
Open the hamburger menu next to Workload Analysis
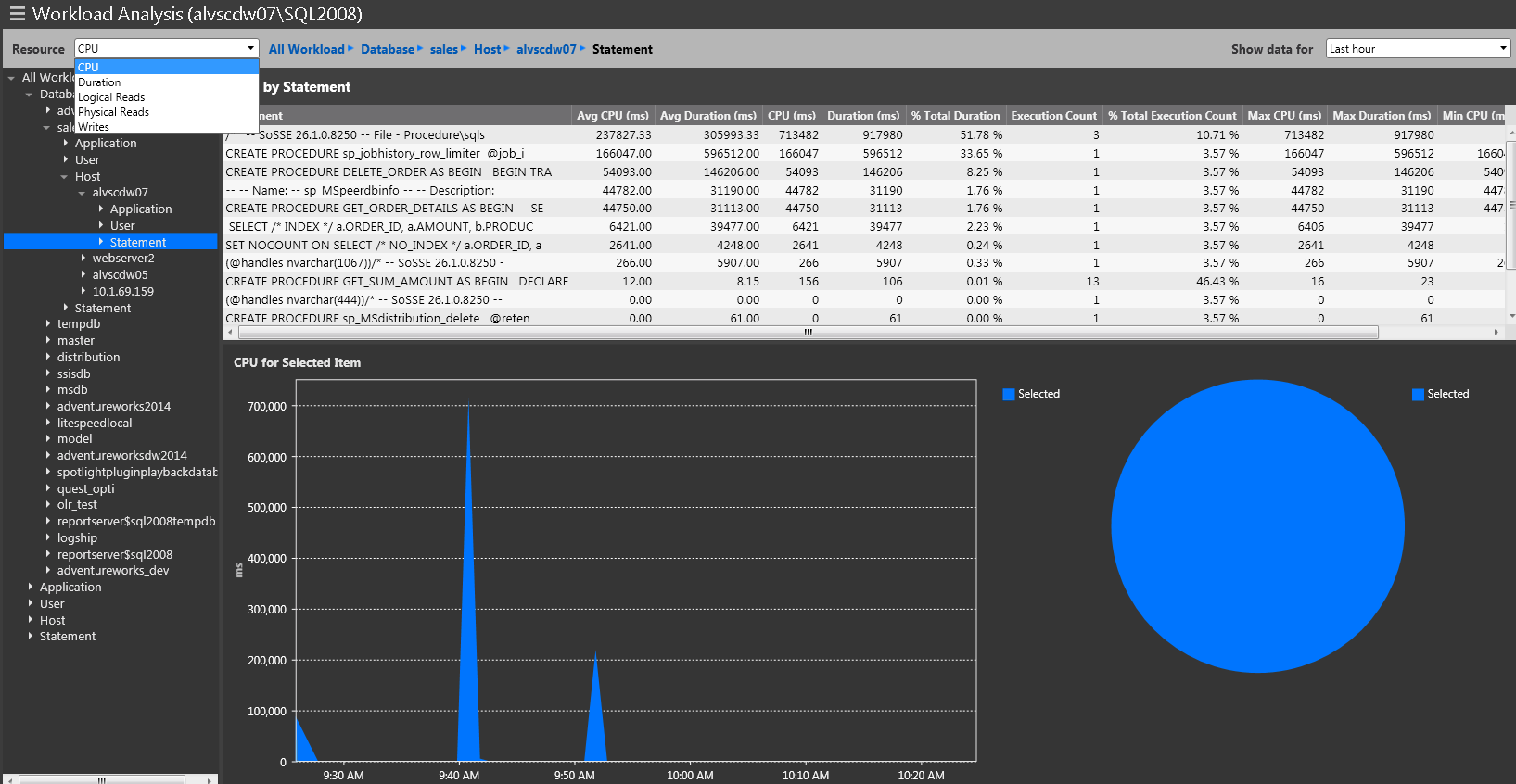17,14
